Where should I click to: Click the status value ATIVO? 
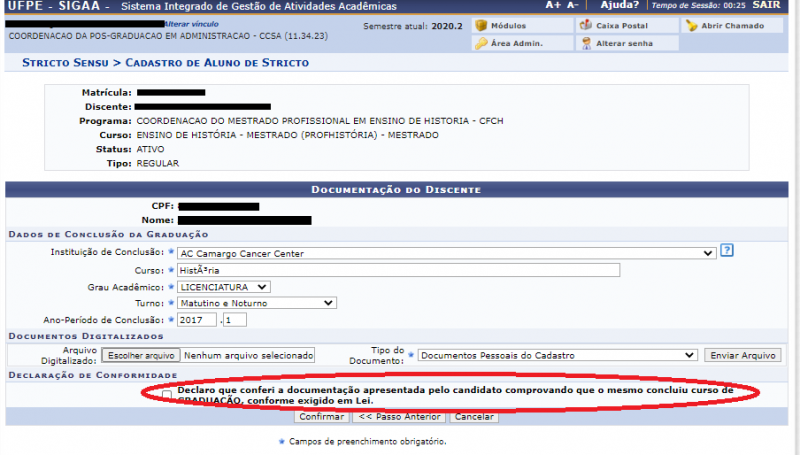click(151, 149)
